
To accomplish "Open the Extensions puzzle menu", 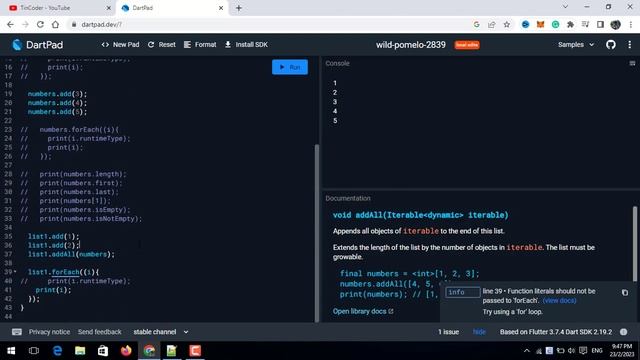I will pos(570,24).
